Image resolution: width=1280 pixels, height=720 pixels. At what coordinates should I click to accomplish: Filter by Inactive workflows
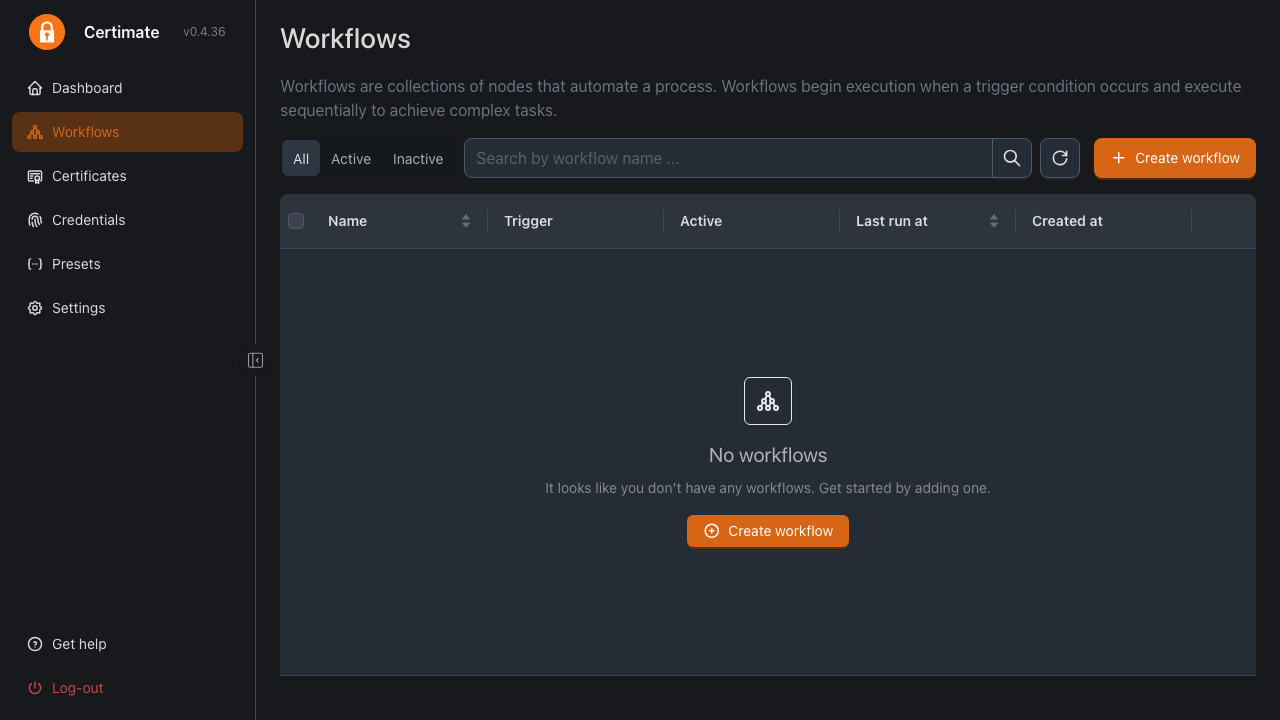[418, 158]
